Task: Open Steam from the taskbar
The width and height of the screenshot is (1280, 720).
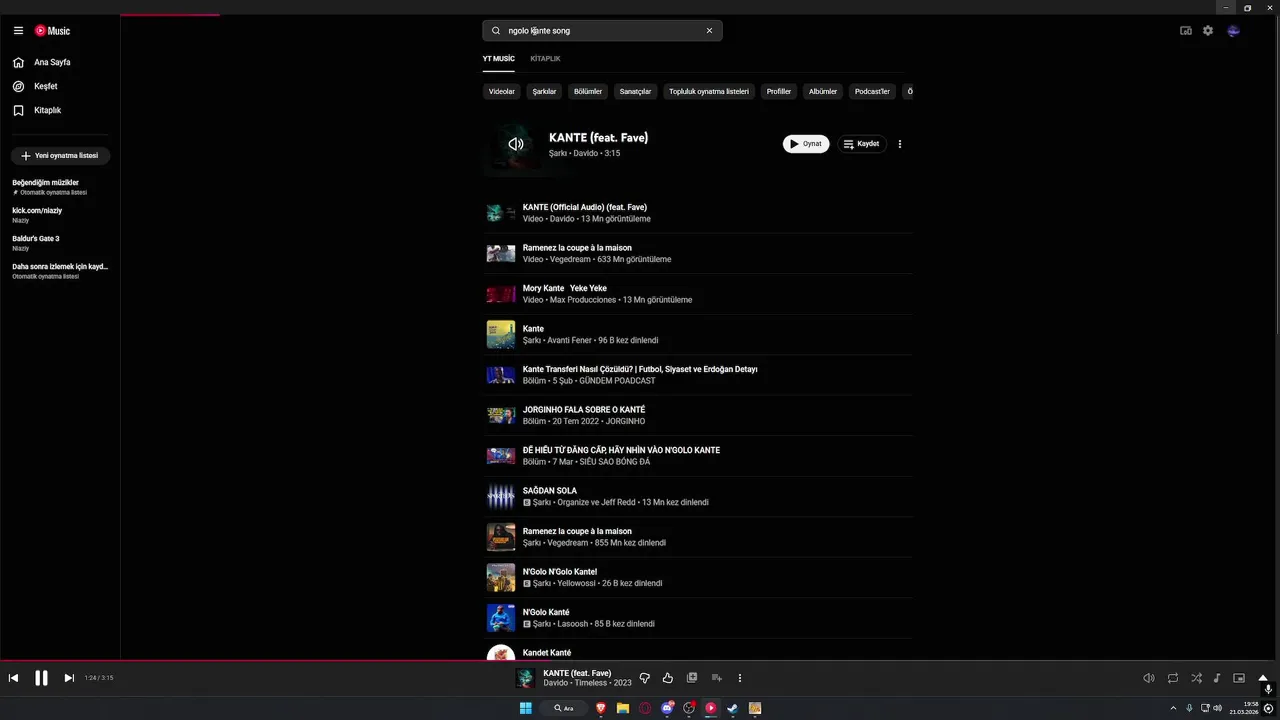Action: click(x=733, y=708)
